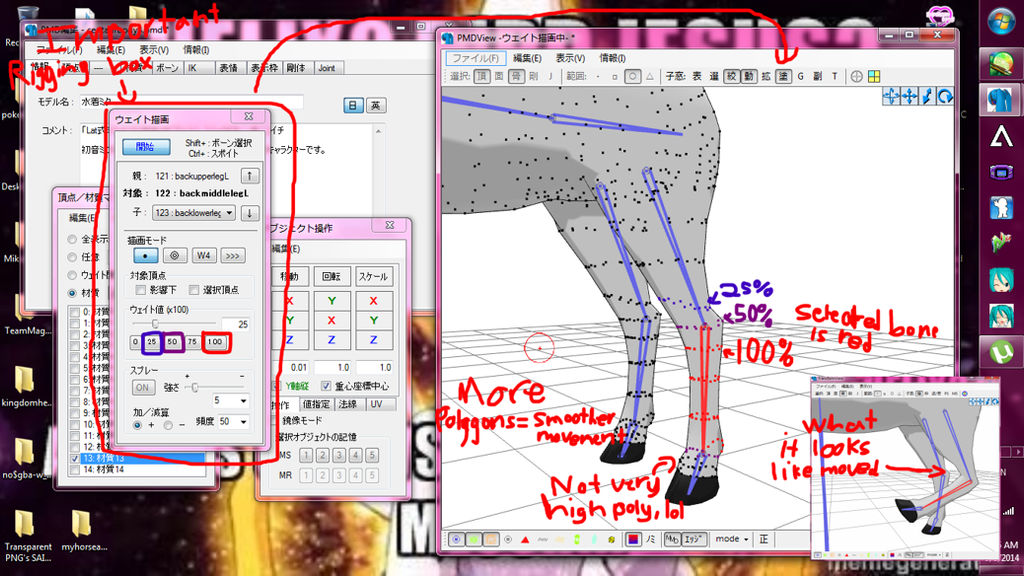
Task: Select the dot brush mode in ウェイト描画
Action: [x=148, y=256]
